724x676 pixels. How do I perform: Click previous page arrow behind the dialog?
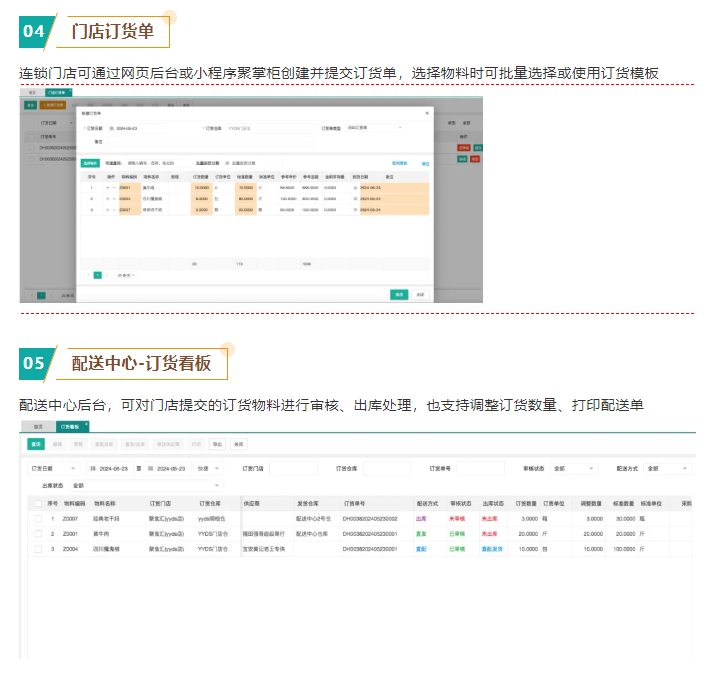(x=32, y=296)
